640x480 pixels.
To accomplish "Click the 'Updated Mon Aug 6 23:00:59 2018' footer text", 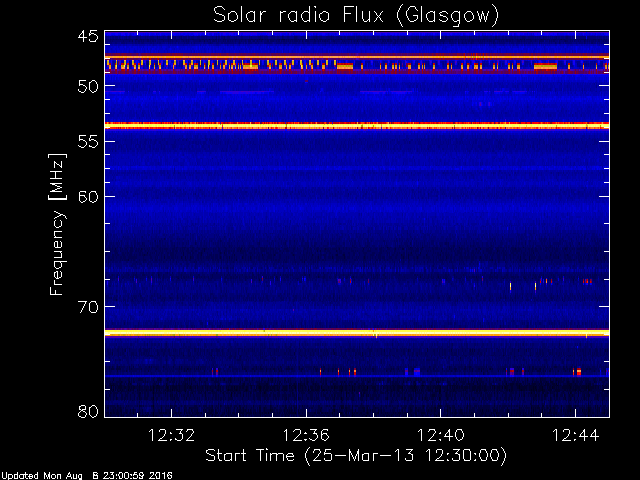I will coord(87,476).
